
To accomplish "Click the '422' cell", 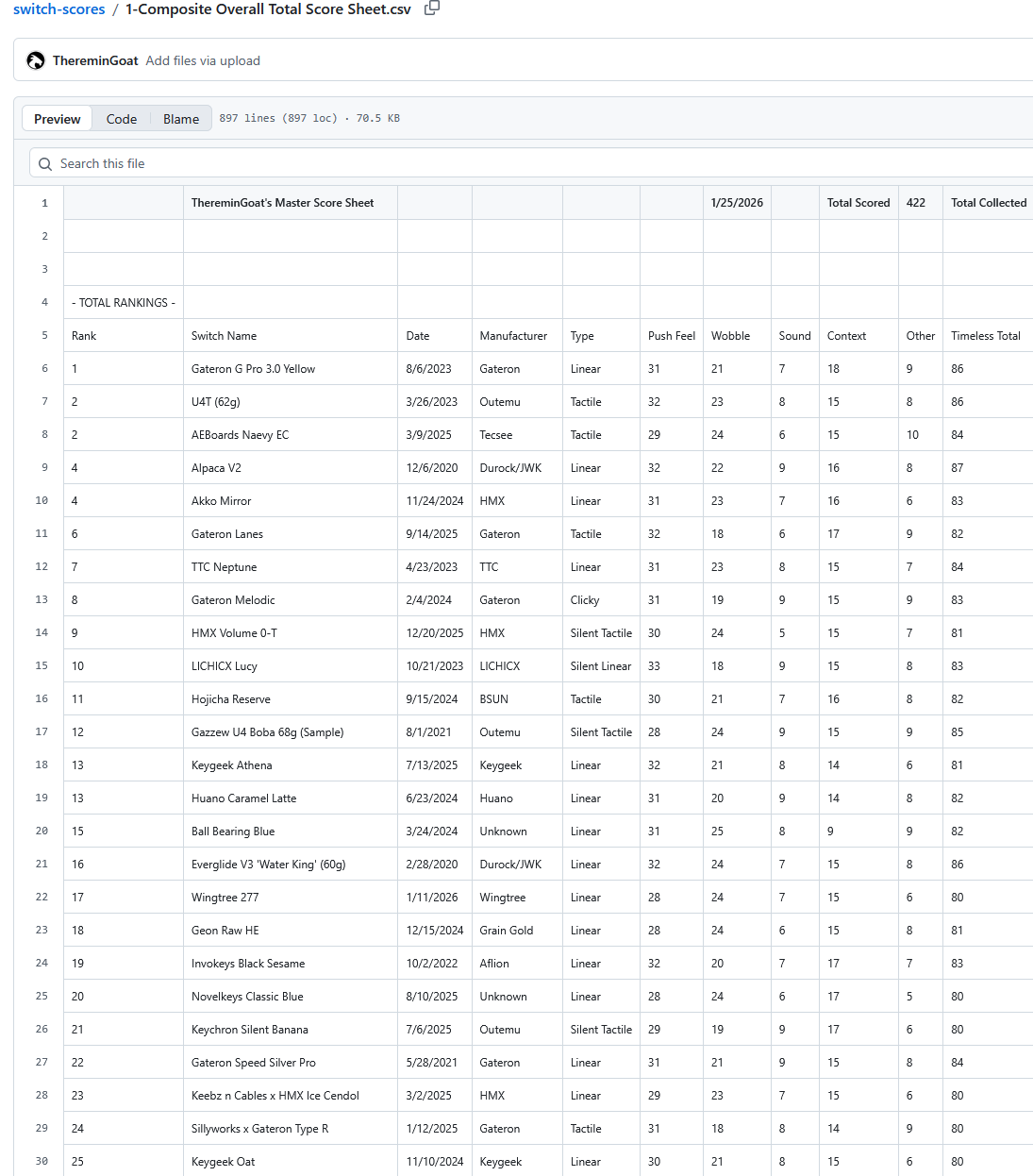I will point(921,203).
